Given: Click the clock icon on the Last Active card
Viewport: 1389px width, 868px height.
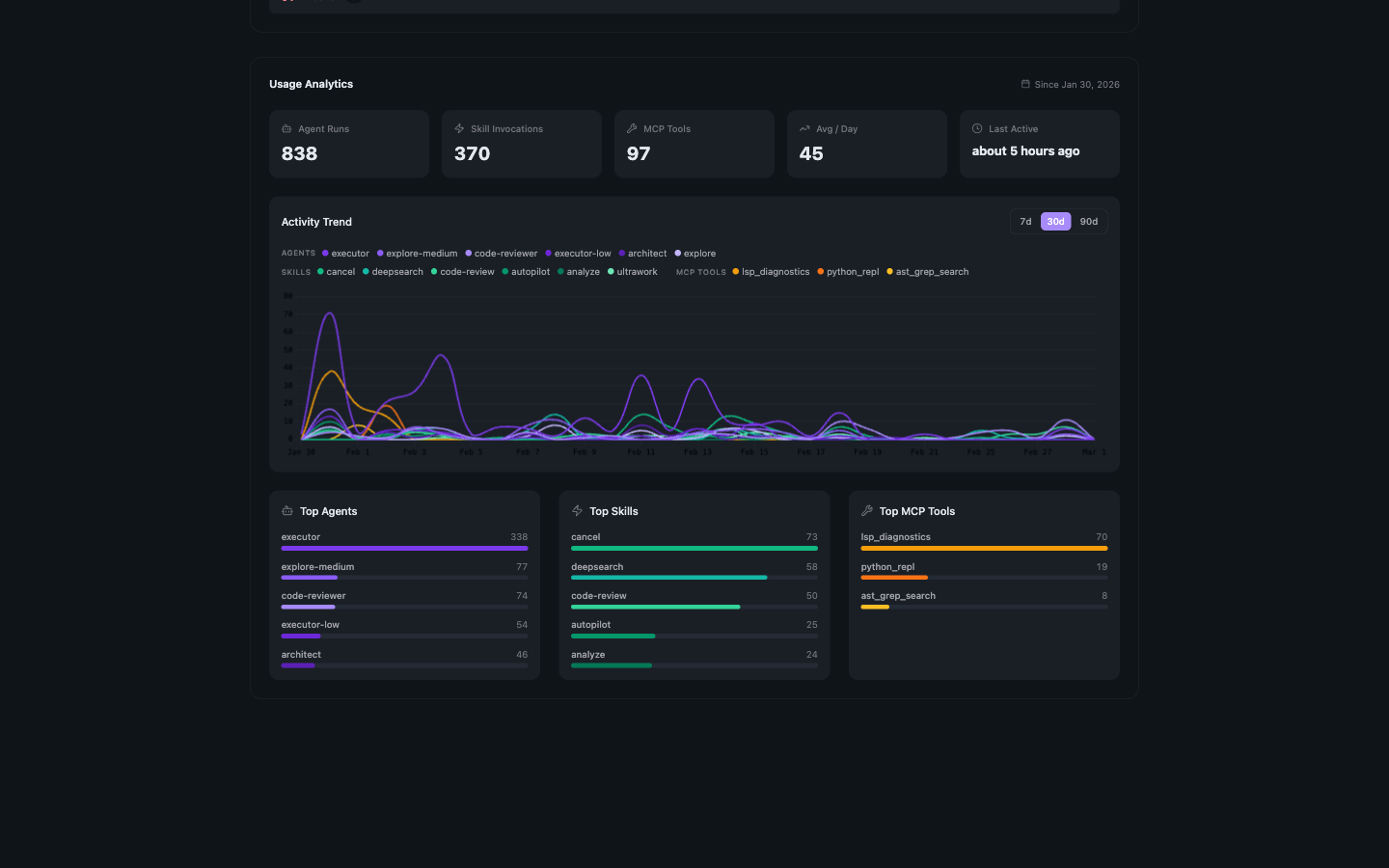Looking at the screenshot, I should coord(976,128).
